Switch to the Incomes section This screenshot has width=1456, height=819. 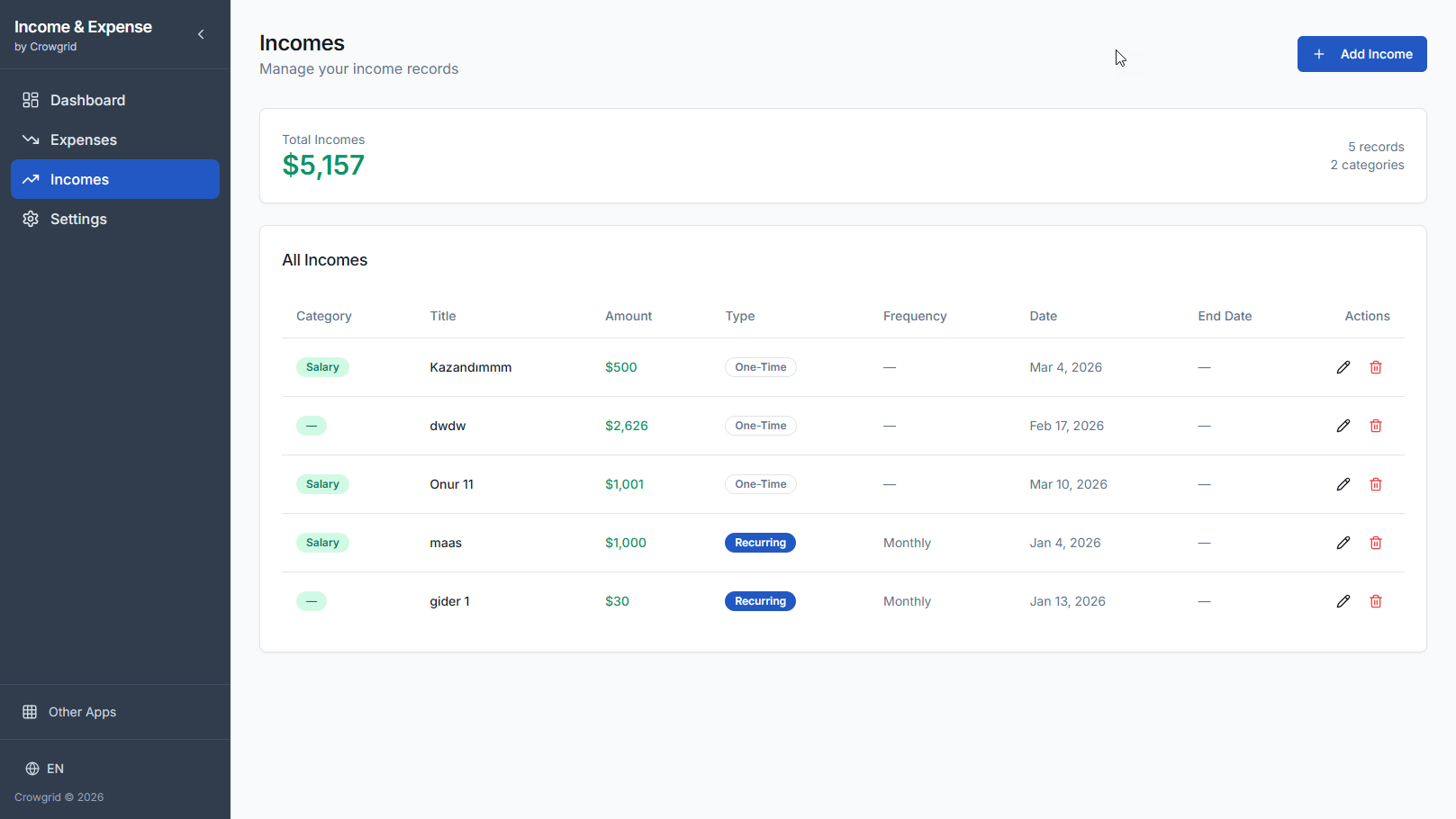click(x=79, y=179)
